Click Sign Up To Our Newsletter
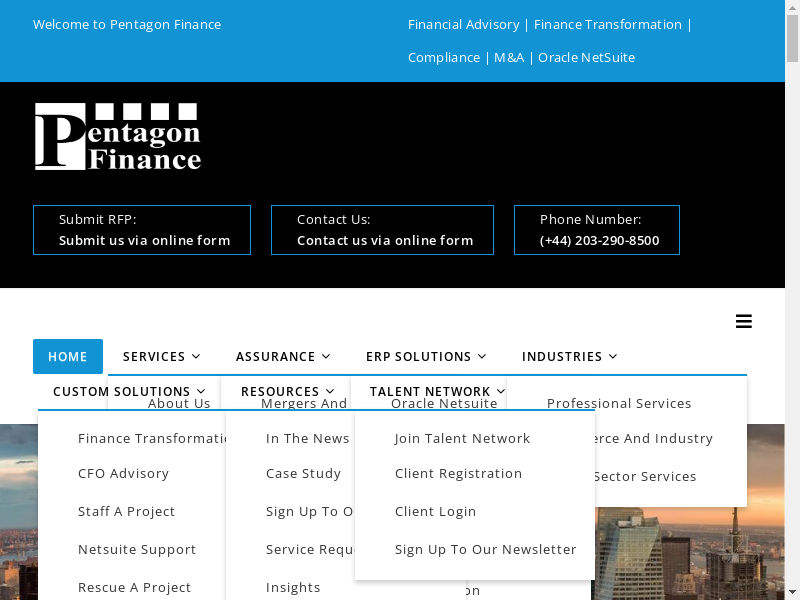800x600 pixels. click(485, 550)
